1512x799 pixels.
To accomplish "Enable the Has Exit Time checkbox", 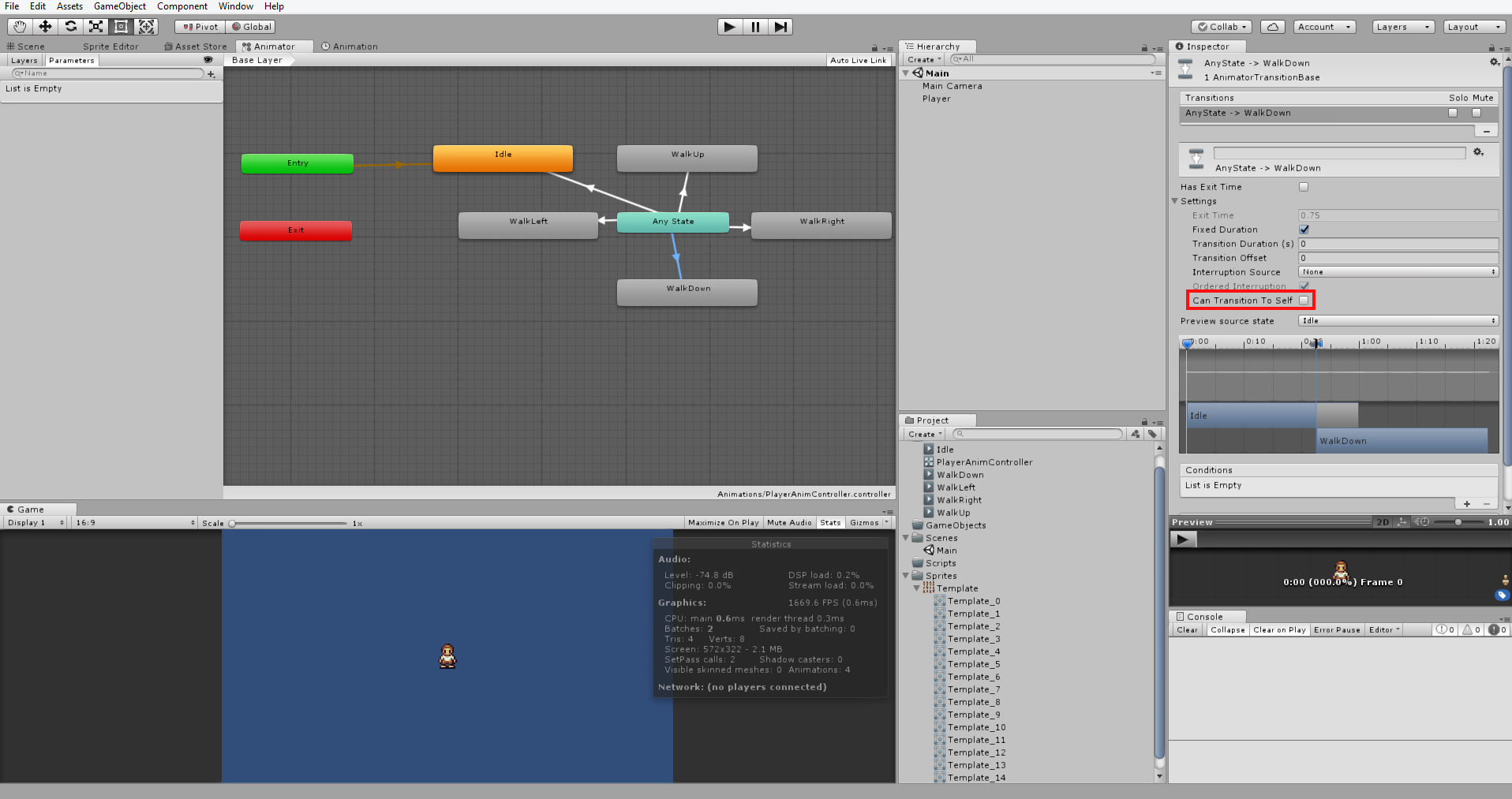I will 1304,187.
